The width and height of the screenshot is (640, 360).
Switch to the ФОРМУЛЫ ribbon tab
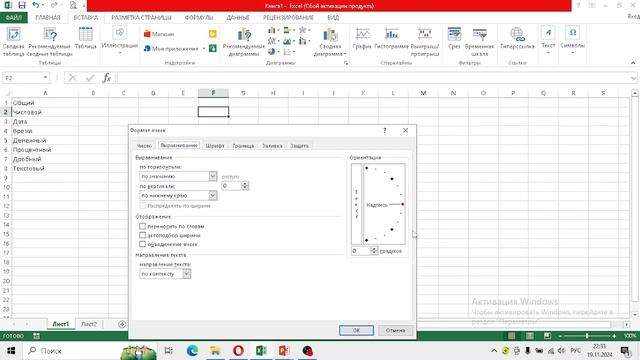point(199,18)
